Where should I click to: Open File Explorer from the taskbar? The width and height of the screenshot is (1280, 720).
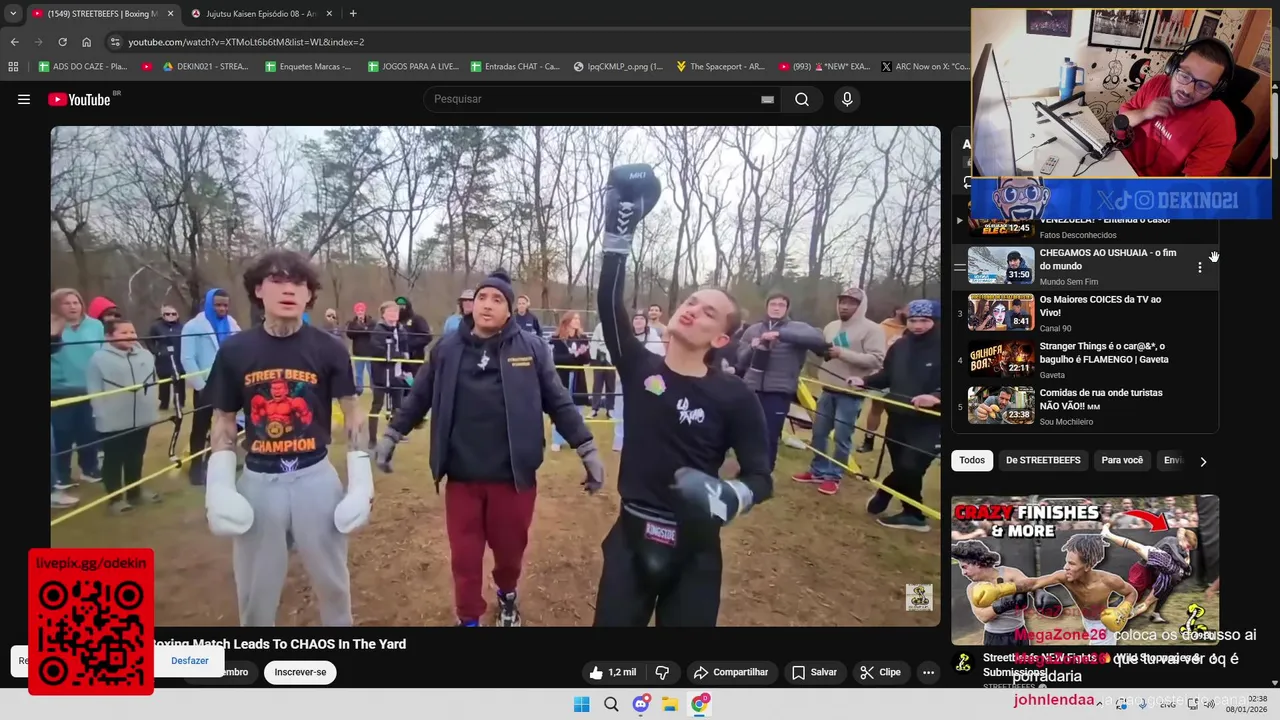point(670,704)
